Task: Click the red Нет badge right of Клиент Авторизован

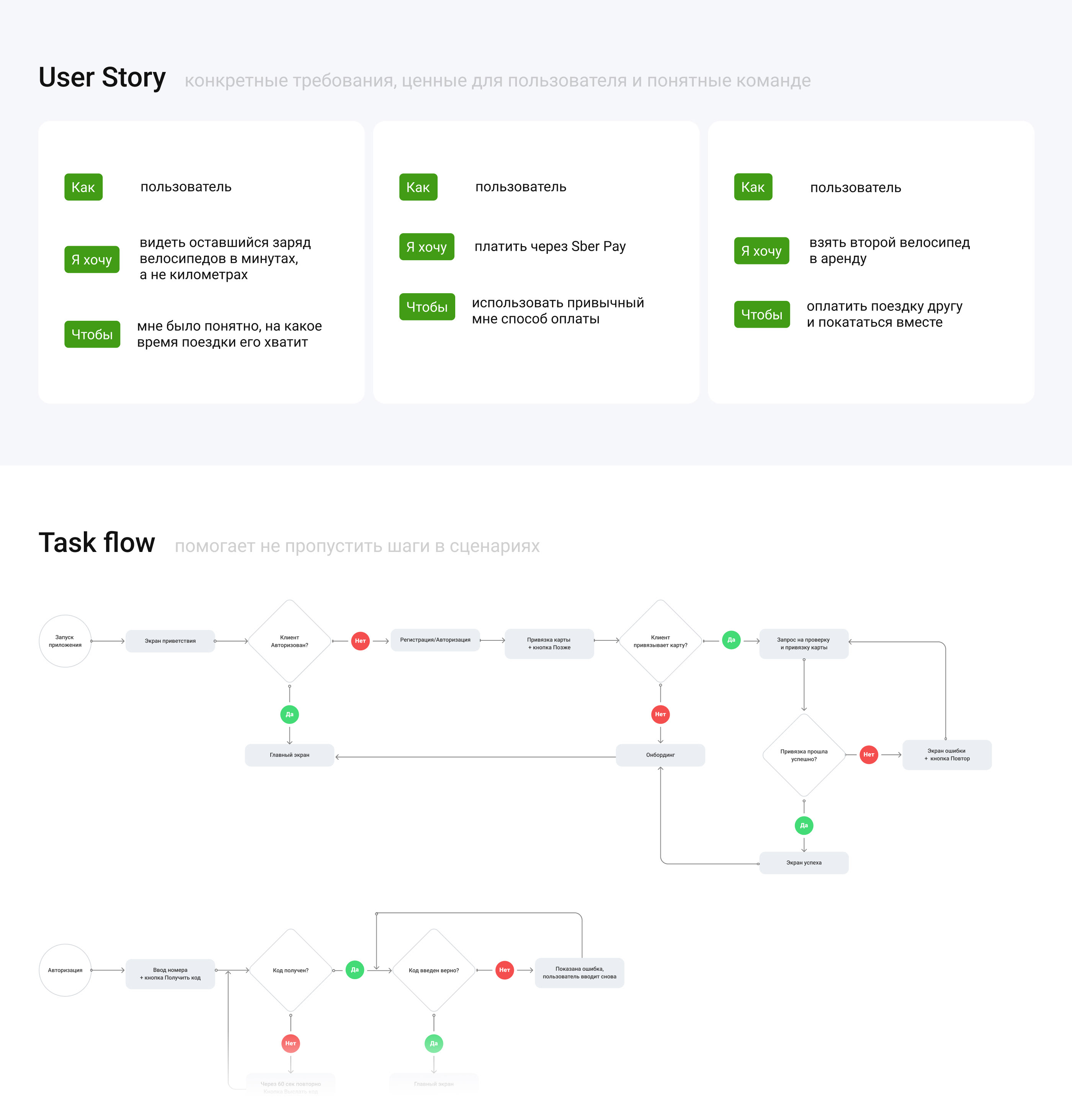Action: [x=360, y=640]
